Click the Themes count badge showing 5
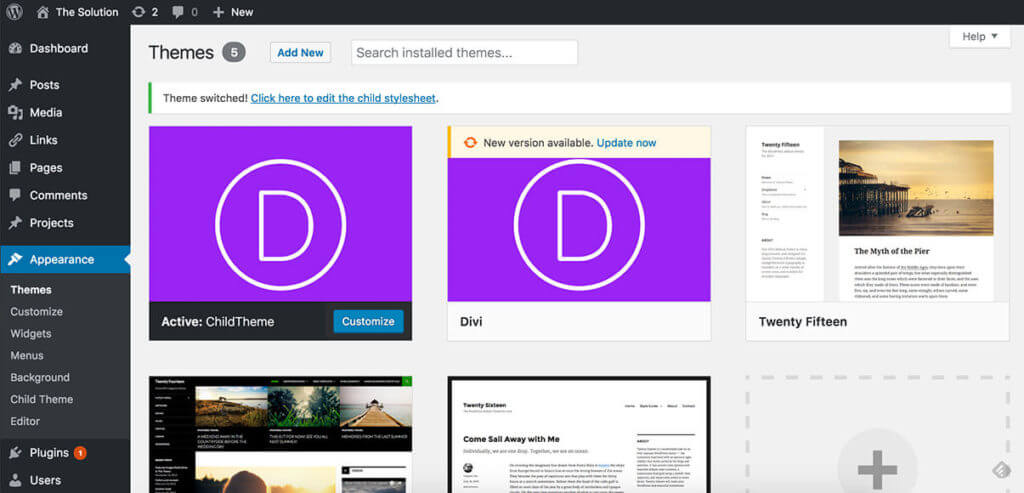The height and width of the screenshot is (493, 1024). coord(234,52)
